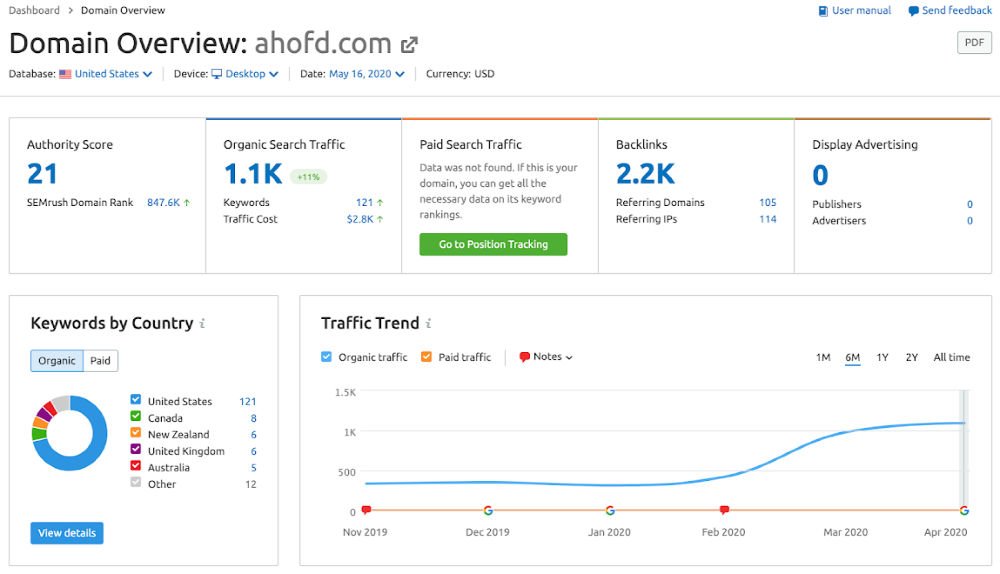1000x574 pixels.
Task: Click the red note marker at Feb 2020
Action: coord(724,510)
